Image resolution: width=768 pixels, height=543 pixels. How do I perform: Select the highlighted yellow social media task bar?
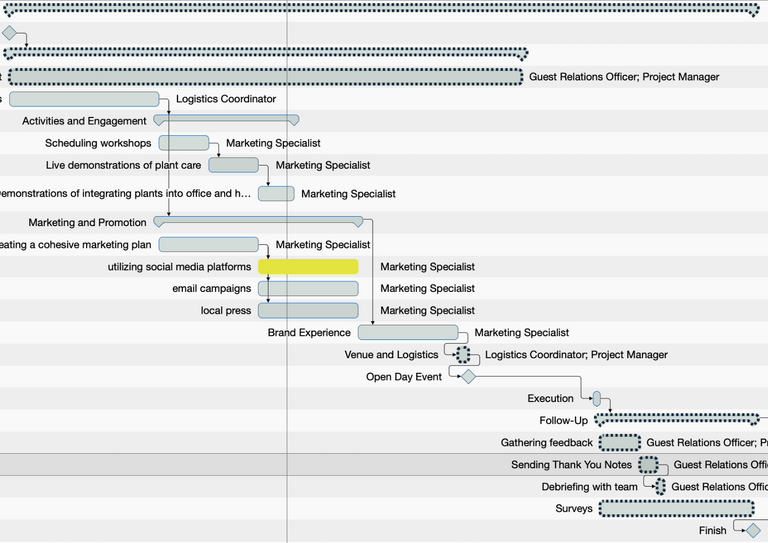308,267
